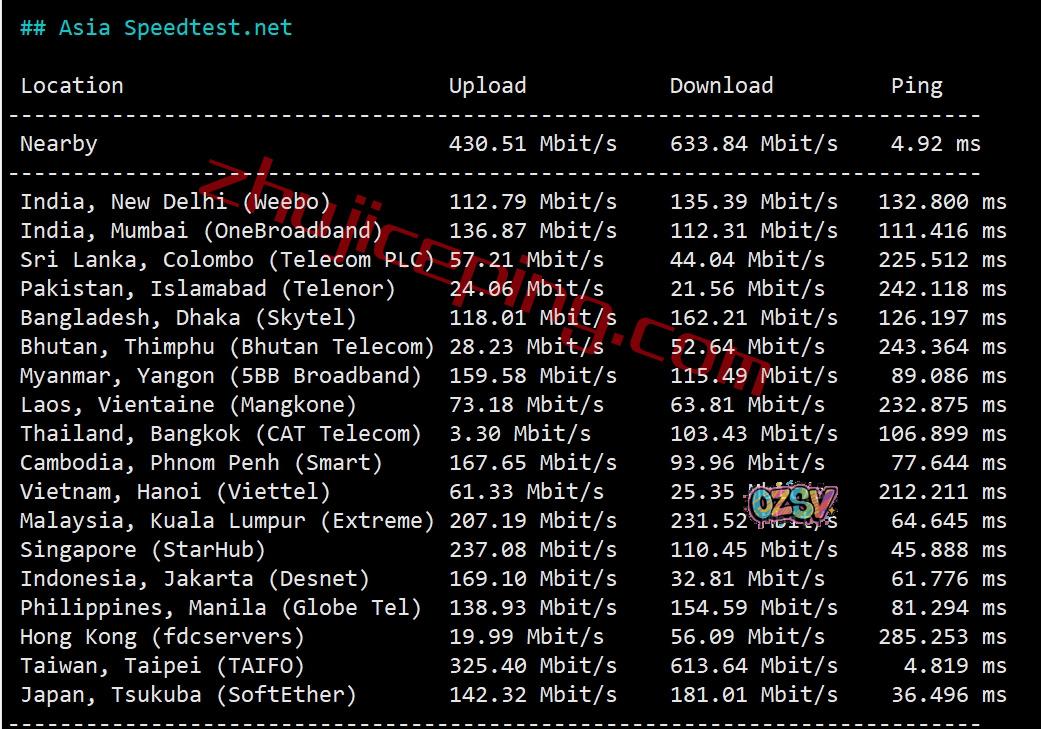Screen dimensions: 1041x729
Task: Click the Download column header
Action: (721, 86)
